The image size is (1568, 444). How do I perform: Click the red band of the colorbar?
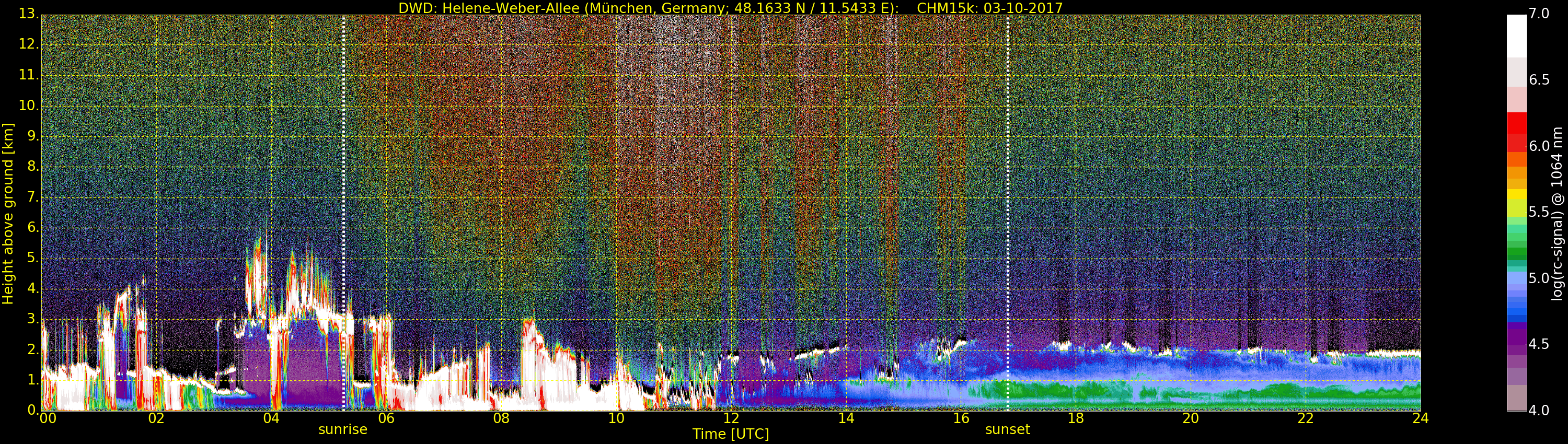tap(1516, 131)
